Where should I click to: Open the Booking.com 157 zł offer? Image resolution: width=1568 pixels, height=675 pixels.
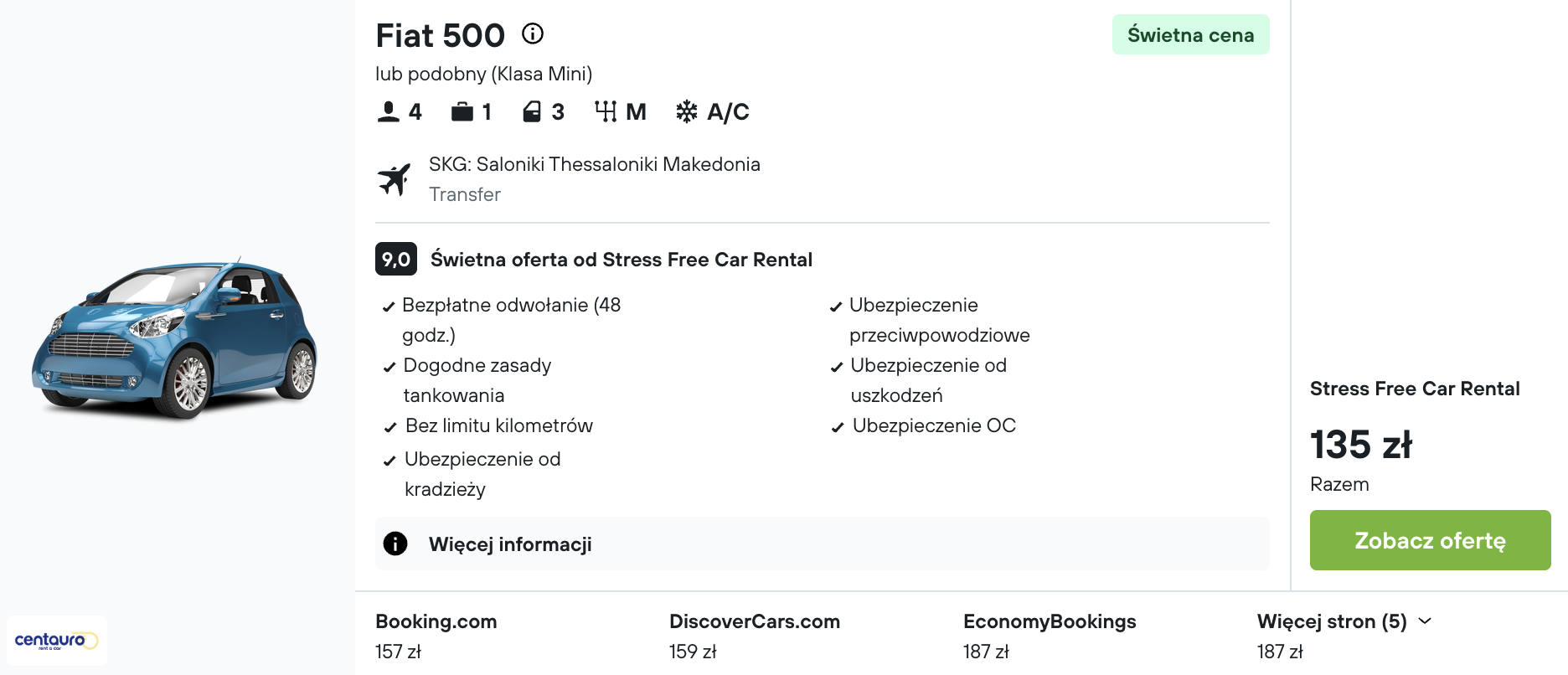[436, 634]
